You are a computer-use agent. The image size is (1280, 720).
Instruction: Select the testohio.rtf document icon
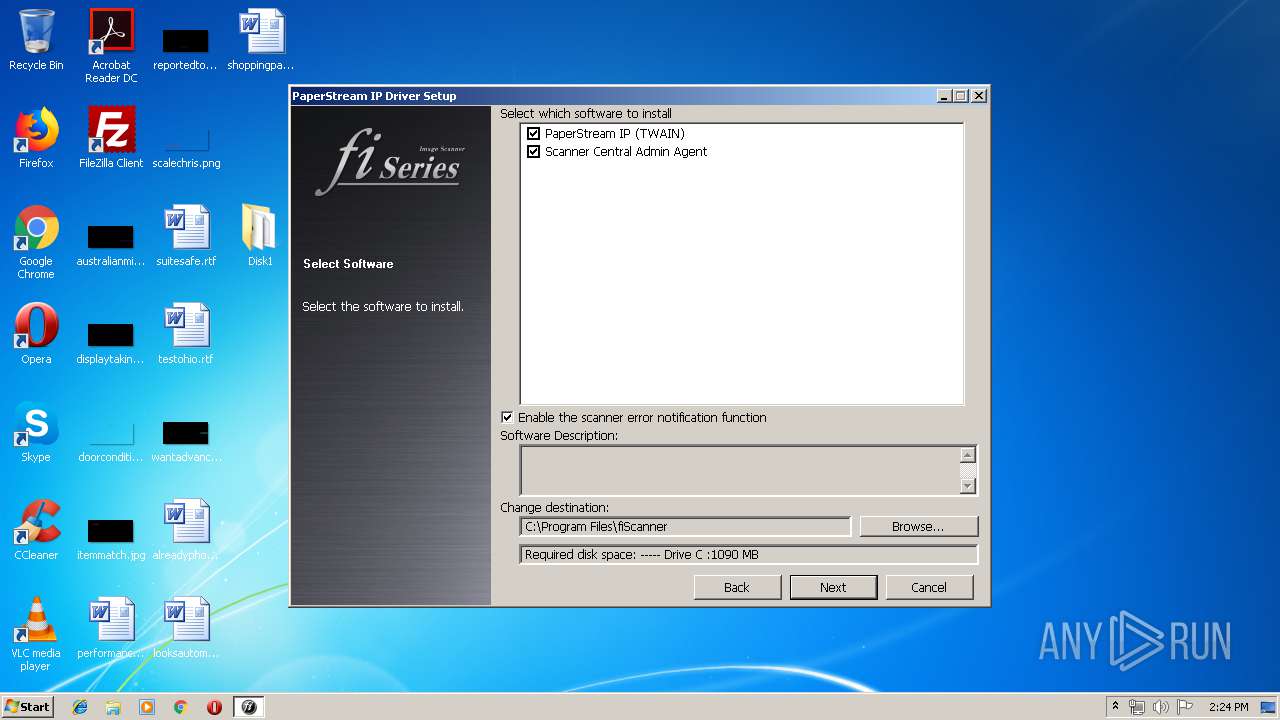coord(186,334)
